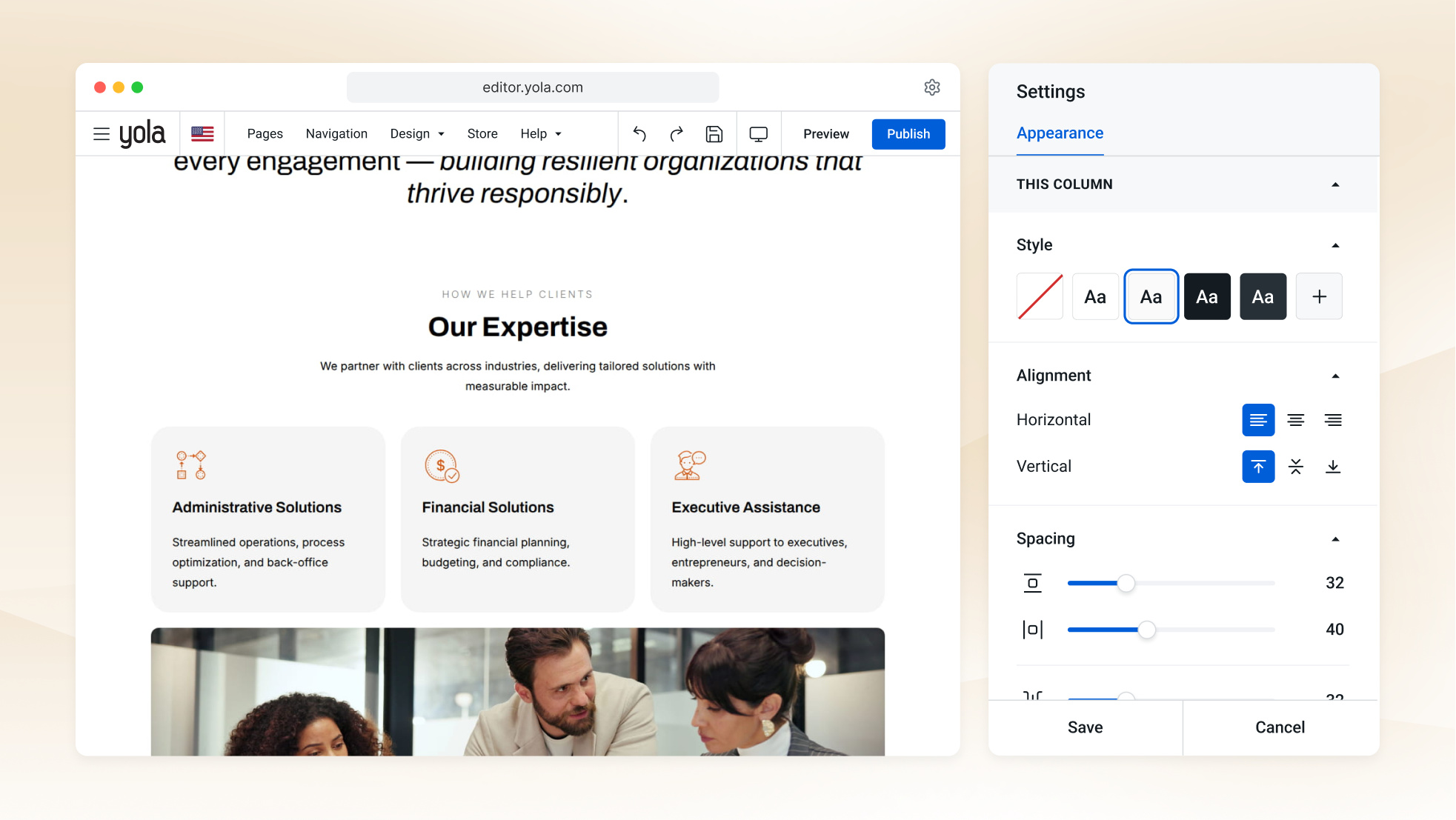Align horizontally to the right

click(1333, 420)
